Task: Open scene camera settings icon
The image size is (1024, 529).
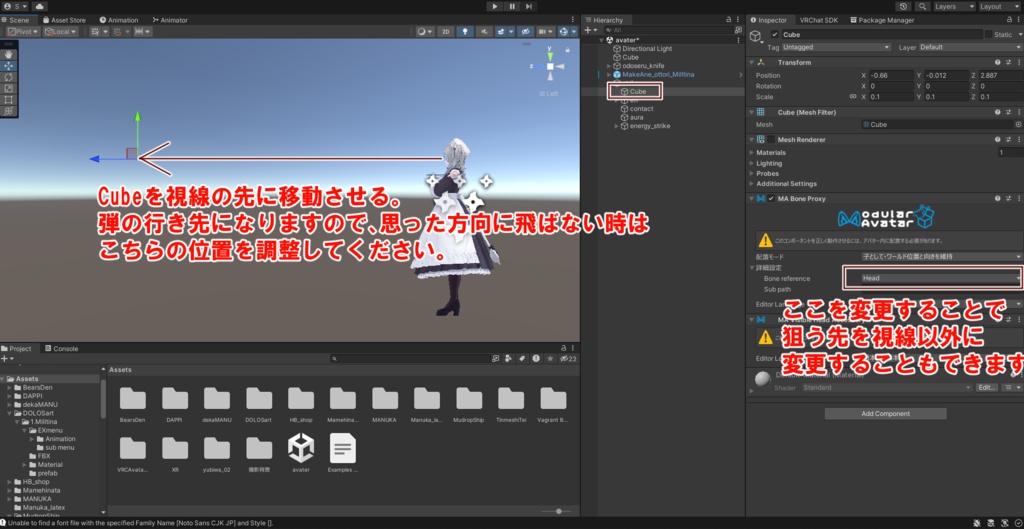Action: point(545,31)
